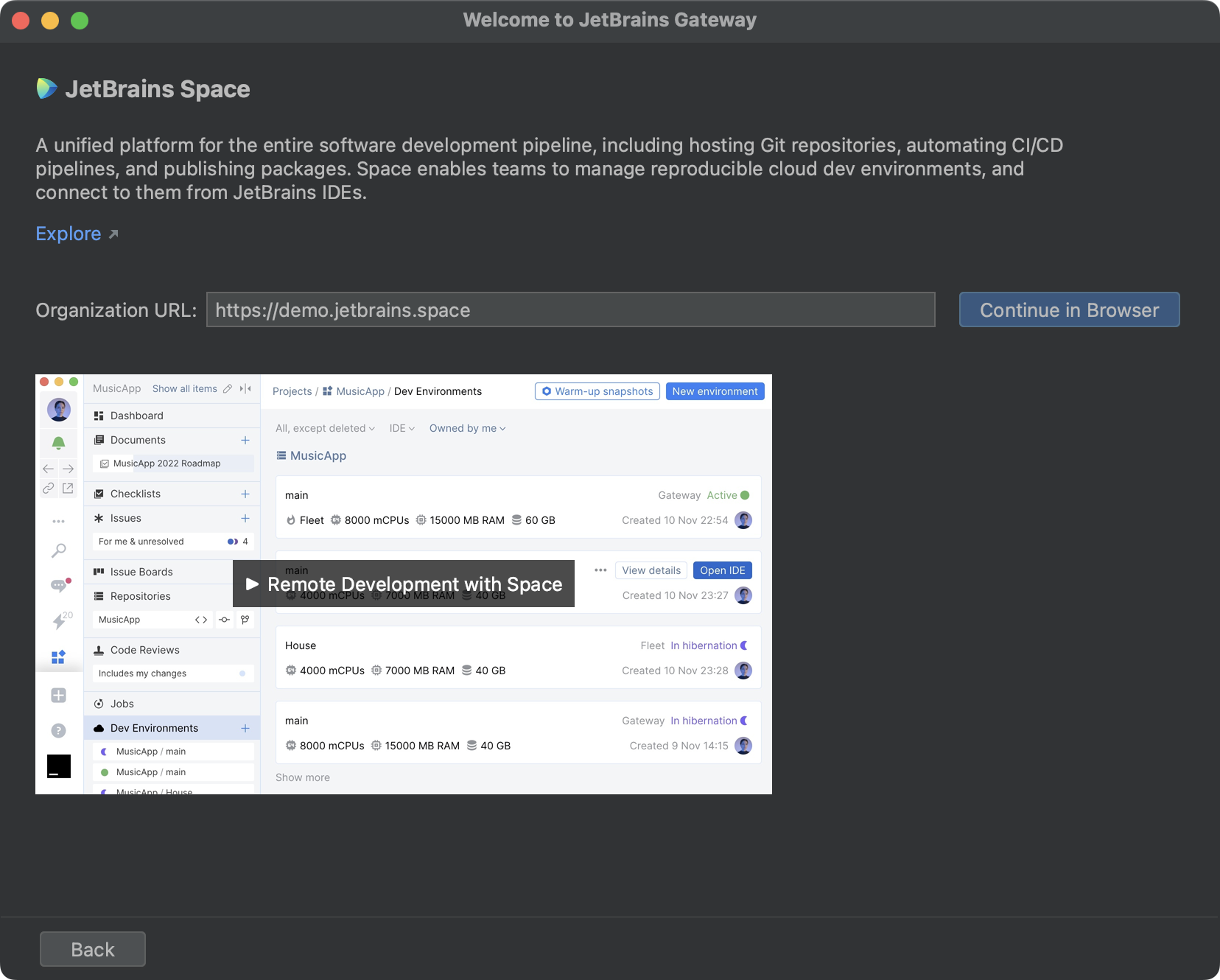The width and height of the screenshot is (1220, 980).
Task: Open the Explore link
Action: tap(69, 234)
